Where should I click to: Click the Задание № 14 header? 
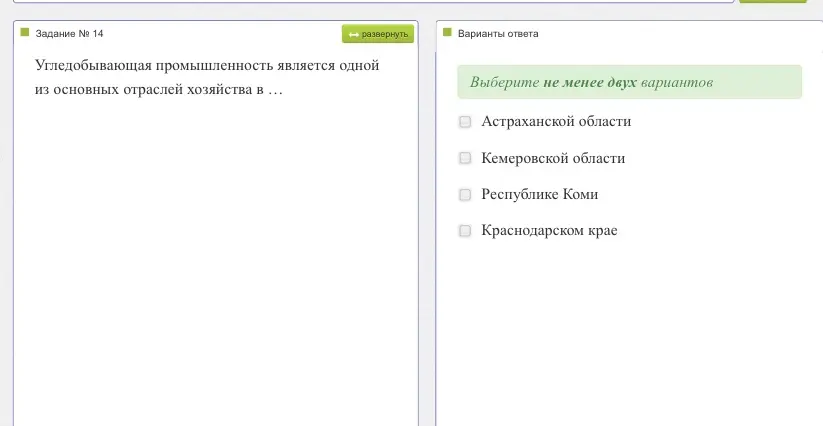pyautogui.click(x=69, y=34)
